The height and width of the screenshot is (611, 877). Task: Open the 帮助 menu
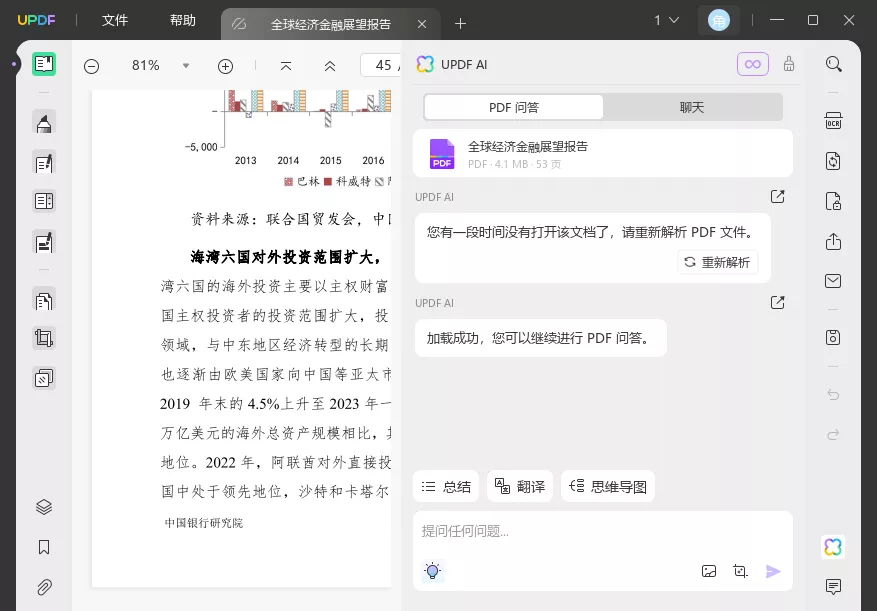[x=183, y=21]
